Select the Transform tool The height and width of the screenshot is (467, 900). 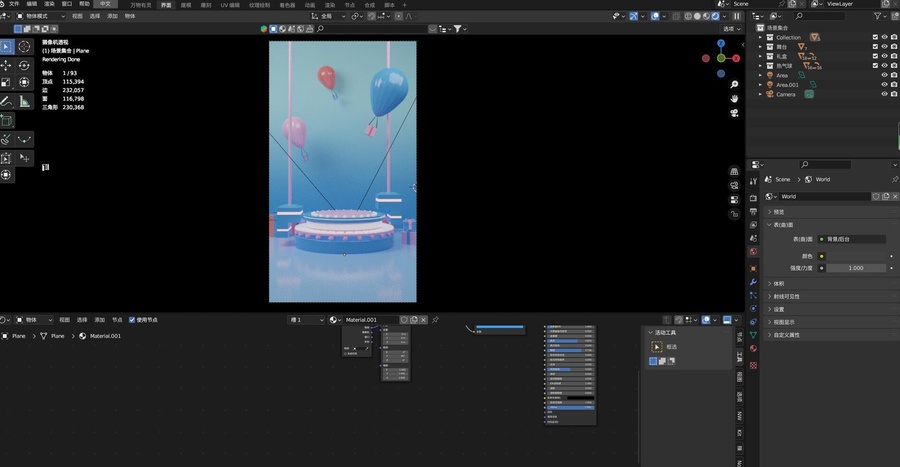24,83
